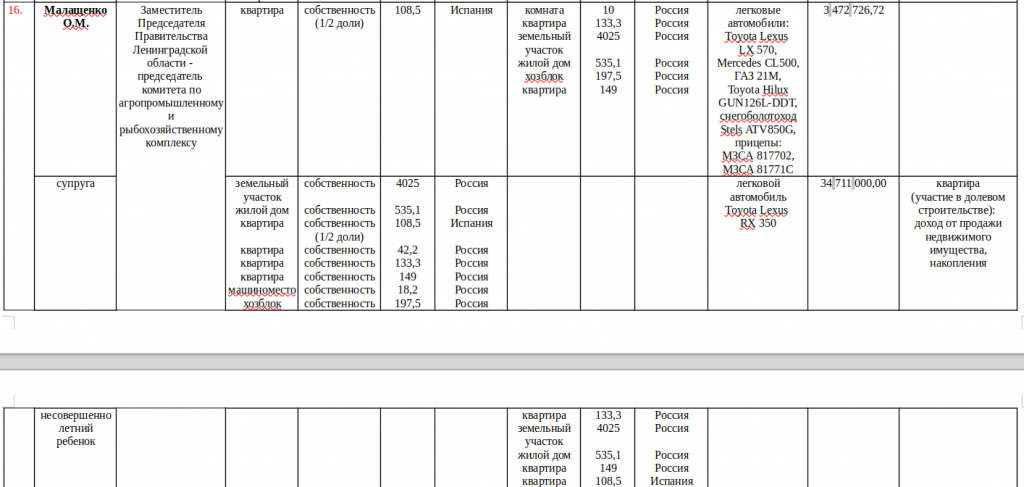This screenshot has height=487, width=1024.
Task: Place cursor on Mercedes CL500 text
Action: tap(757, 63)
